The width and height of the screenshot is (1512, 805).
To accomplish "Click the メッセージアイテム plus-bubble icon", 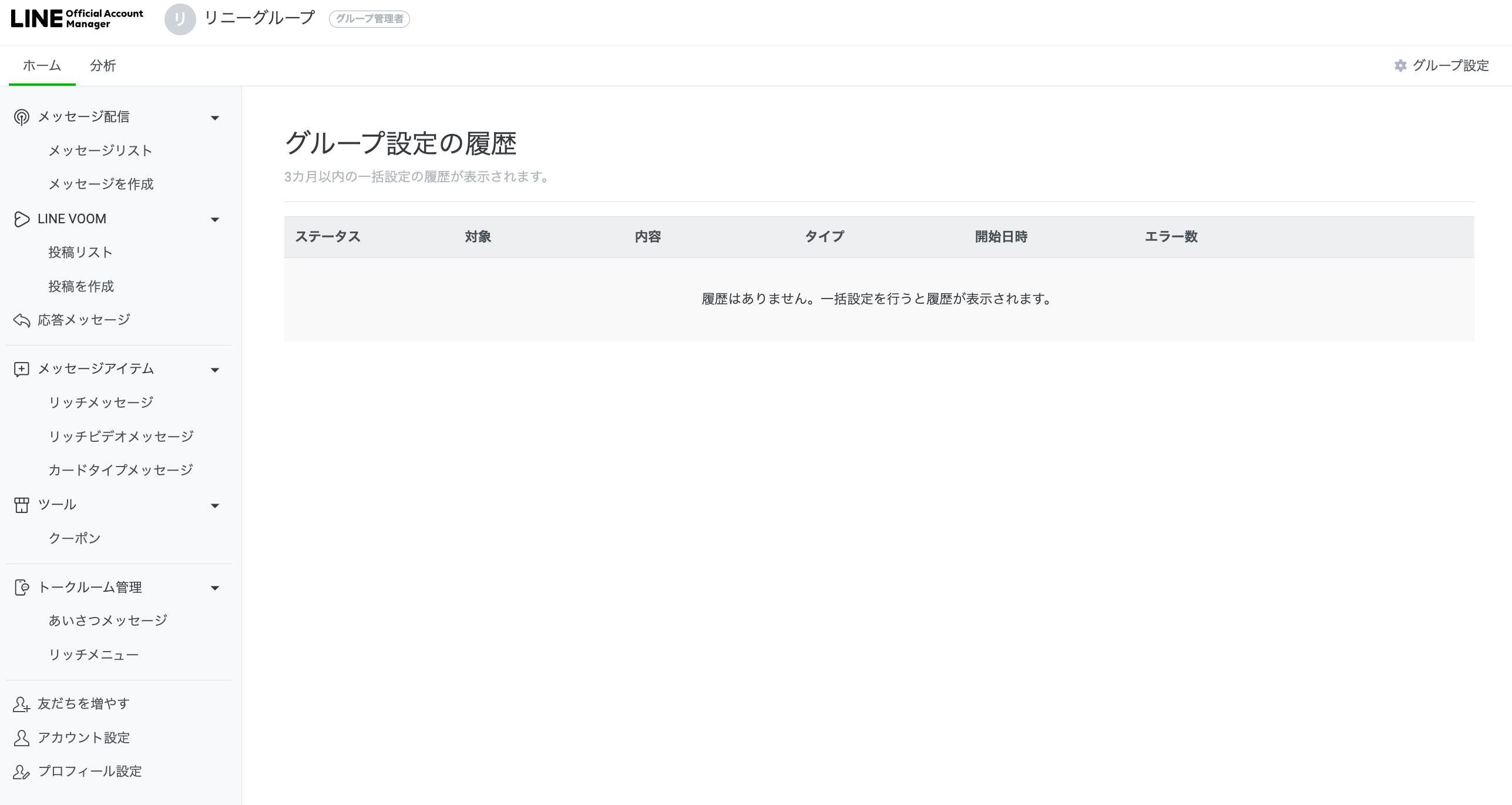I will 22,369.
